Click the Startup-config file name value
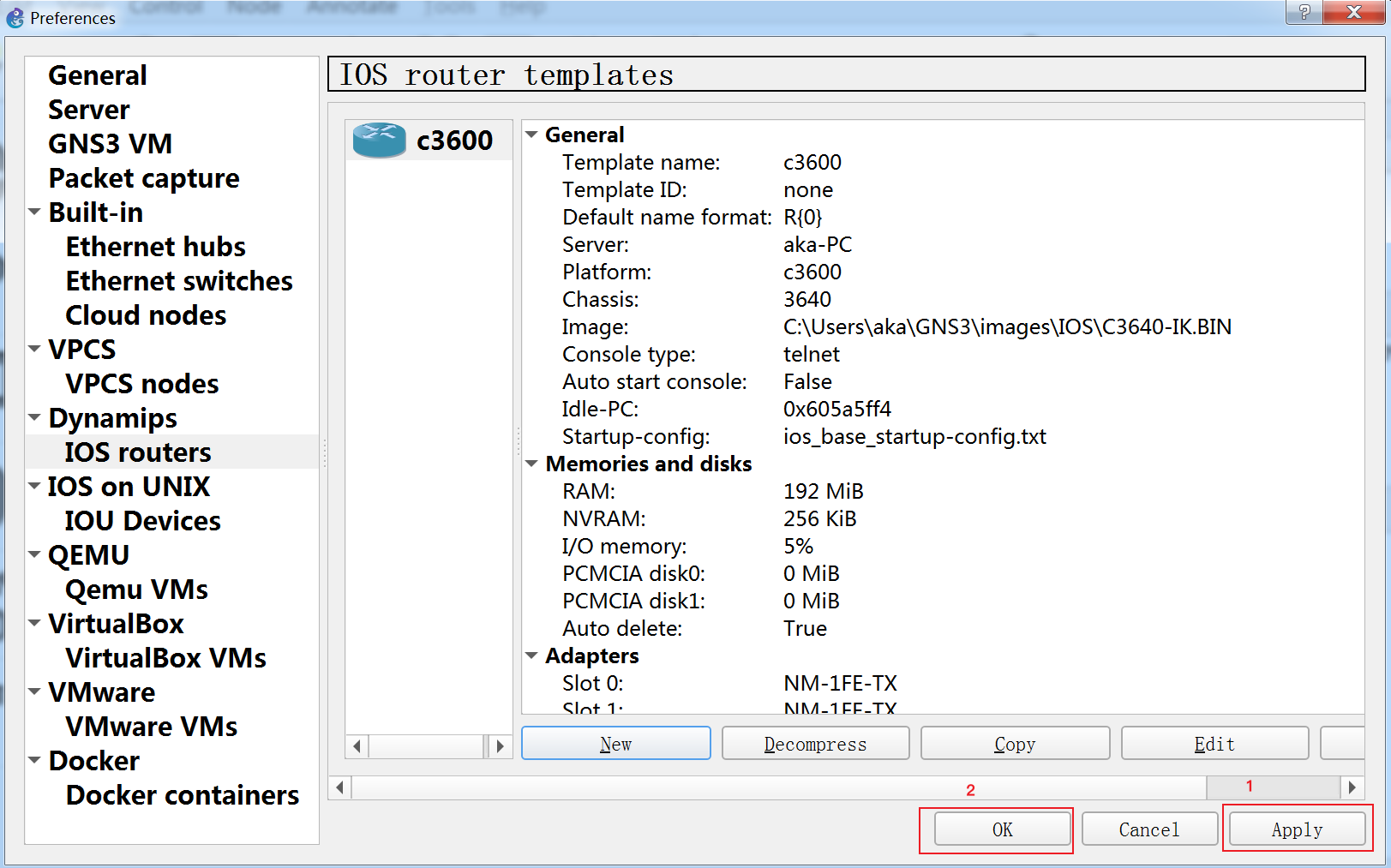This screenshot has width=1391, height=868. pyautogui.click(x=914, y=436)
